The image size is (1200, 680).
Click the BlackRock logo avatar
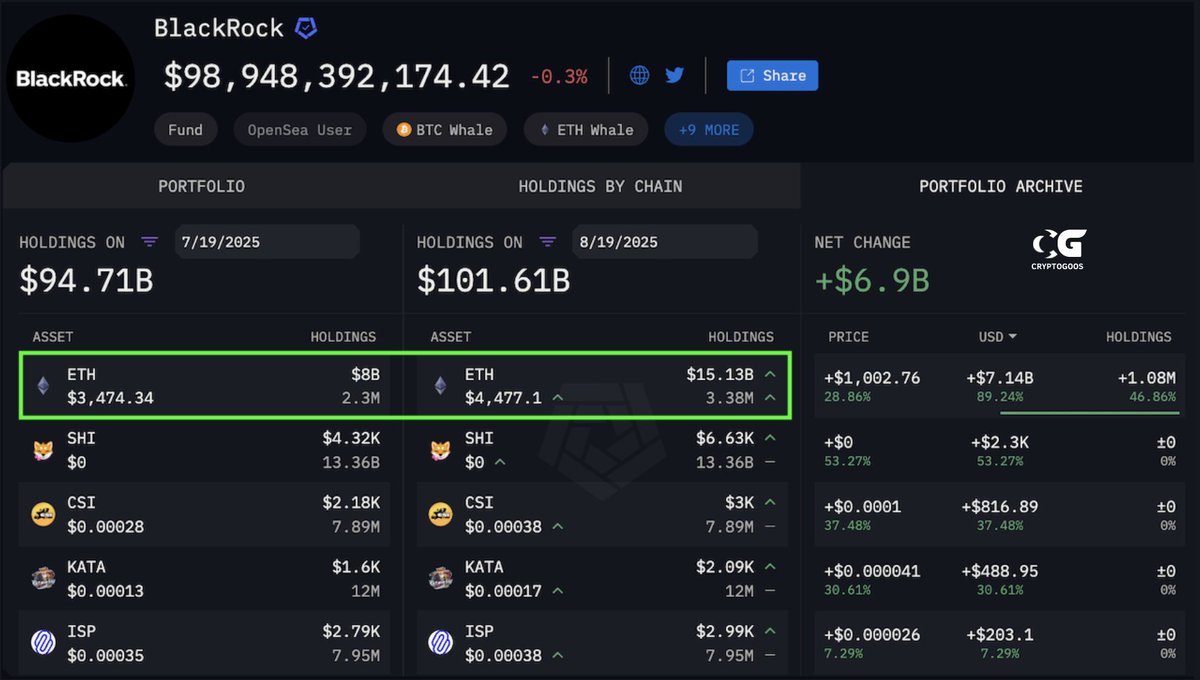70,78
